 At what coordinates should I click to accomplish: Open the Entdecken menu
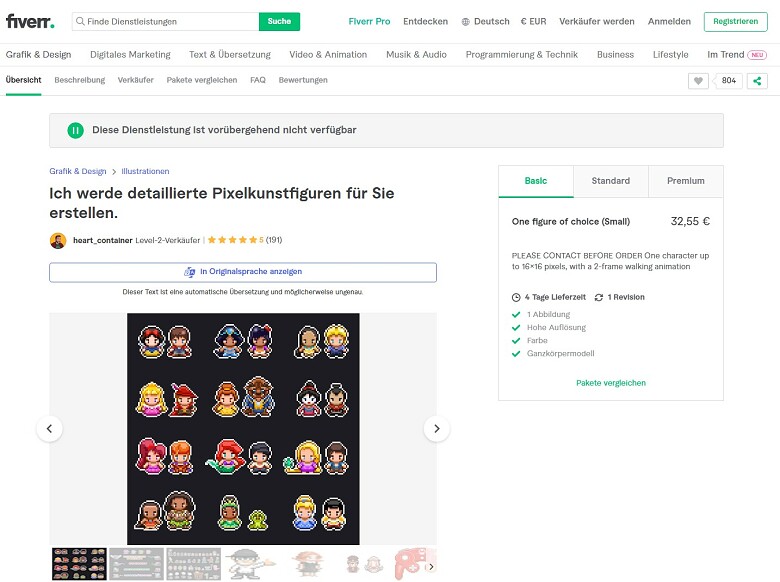425,21
